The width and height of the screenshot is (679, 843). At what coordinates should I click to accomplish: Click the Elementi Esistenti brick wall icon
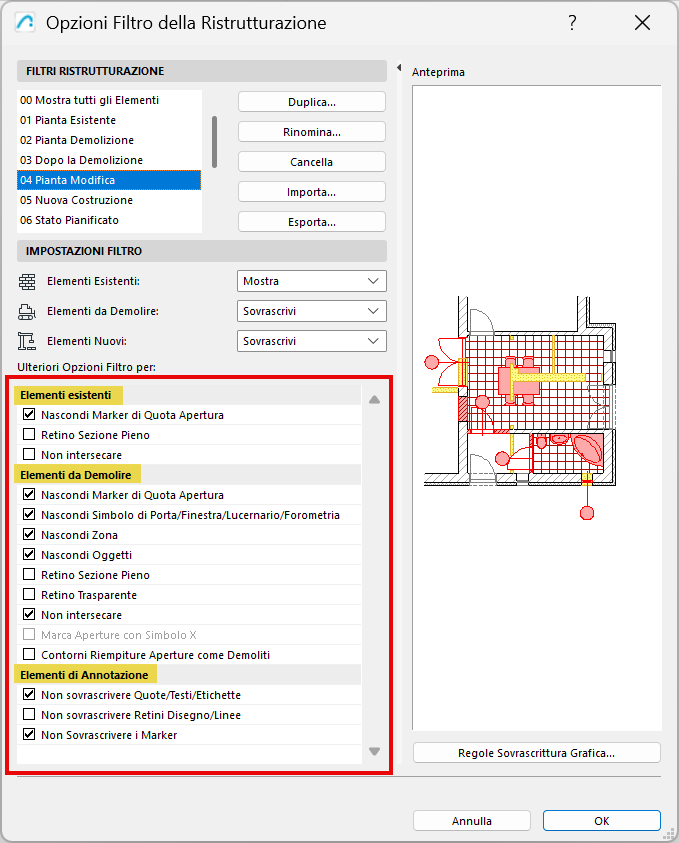(27, 281)
